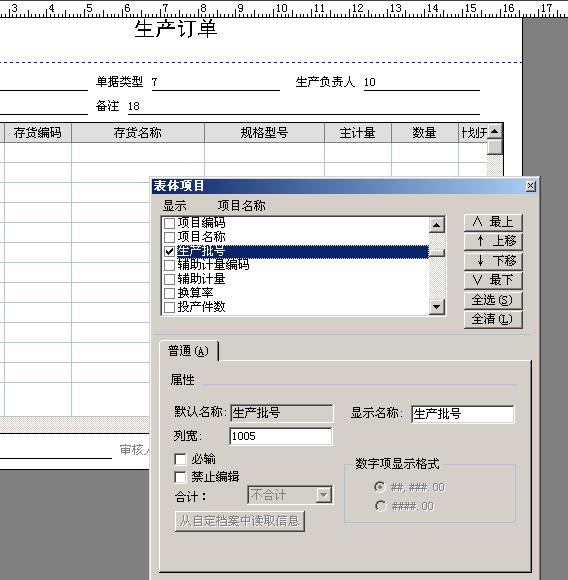
Task: Tick the 必输 required checkbox
Action: 180,459
